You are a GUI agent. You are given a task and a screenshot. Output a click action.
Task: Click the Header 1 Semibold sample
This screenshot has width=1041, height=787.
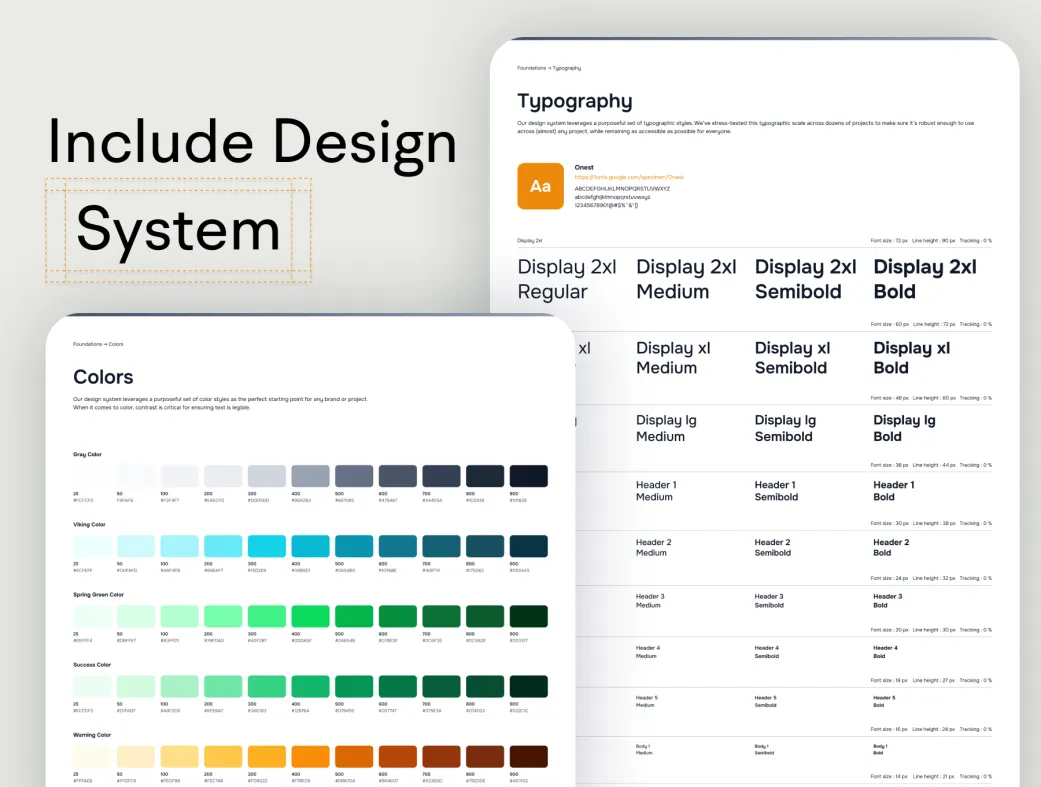coord(776,491)
